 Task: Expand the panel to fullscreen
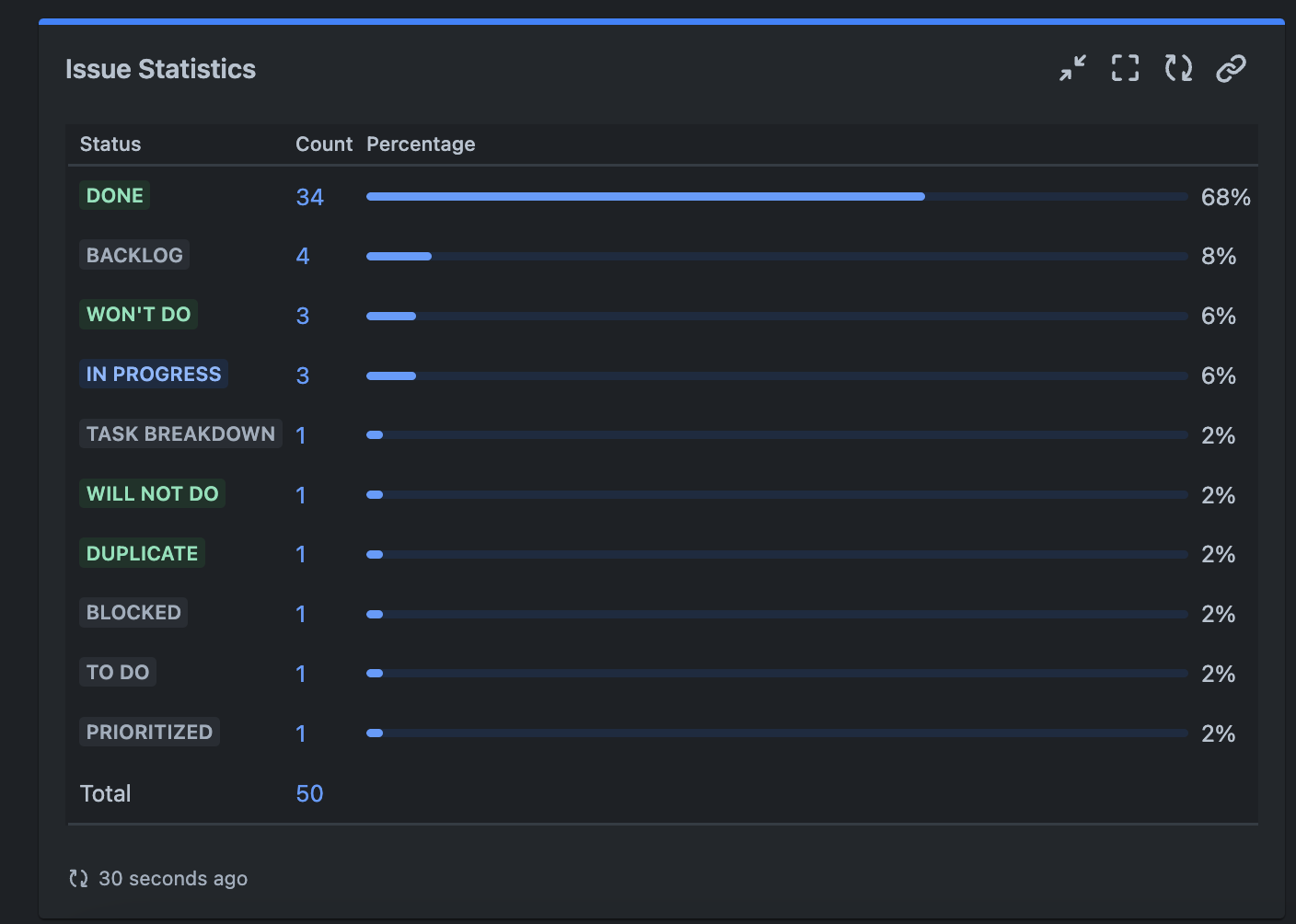[x=1125, y=68]
